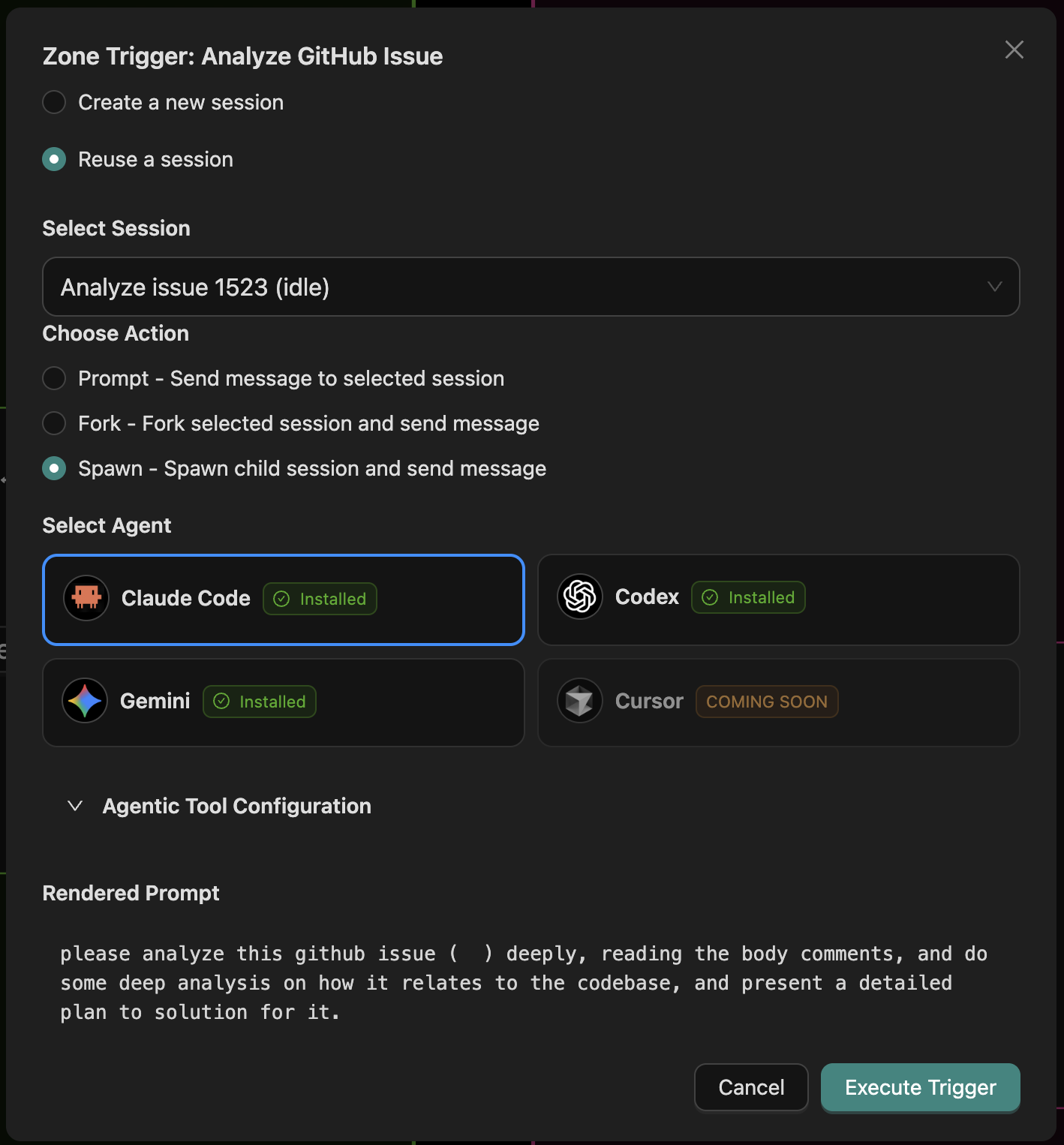Click the Cancel button
The width and height of the screenshot is (1064, 1145).
pos(751,1087)
